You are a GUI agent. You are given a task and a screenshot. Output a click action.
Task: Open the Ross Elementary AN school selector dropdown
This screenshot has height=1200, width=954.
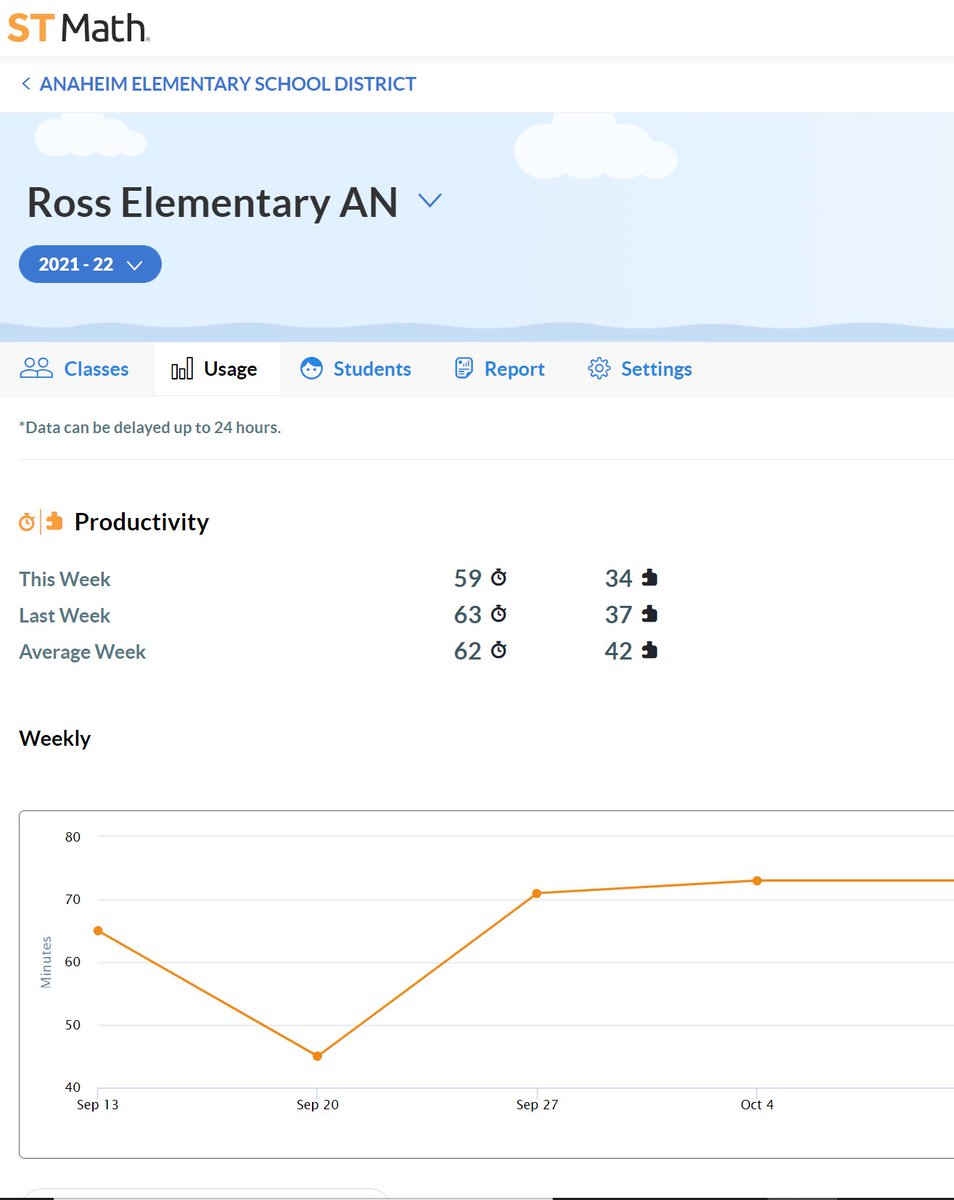point(430,200)
